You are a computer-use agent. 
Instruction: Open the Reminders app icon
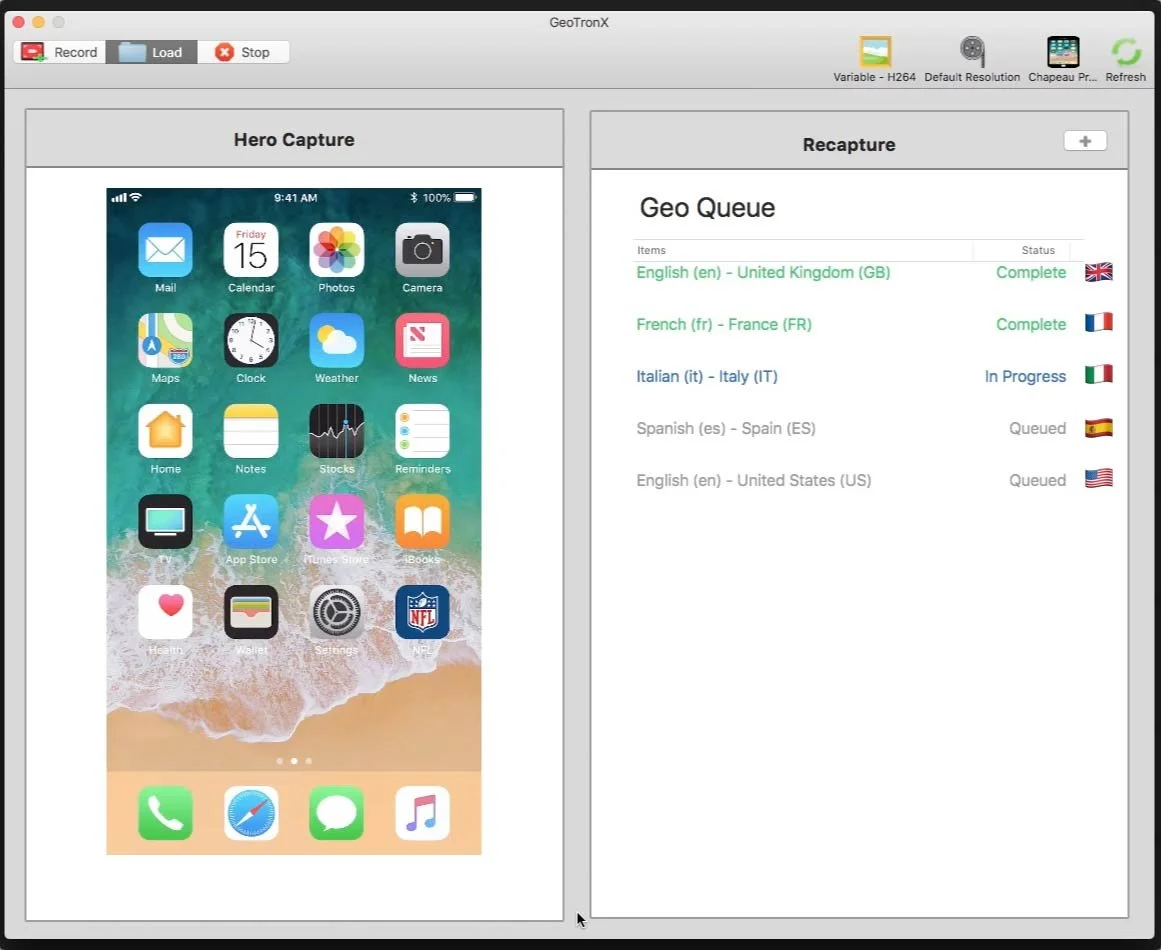(x=422, y=431)
